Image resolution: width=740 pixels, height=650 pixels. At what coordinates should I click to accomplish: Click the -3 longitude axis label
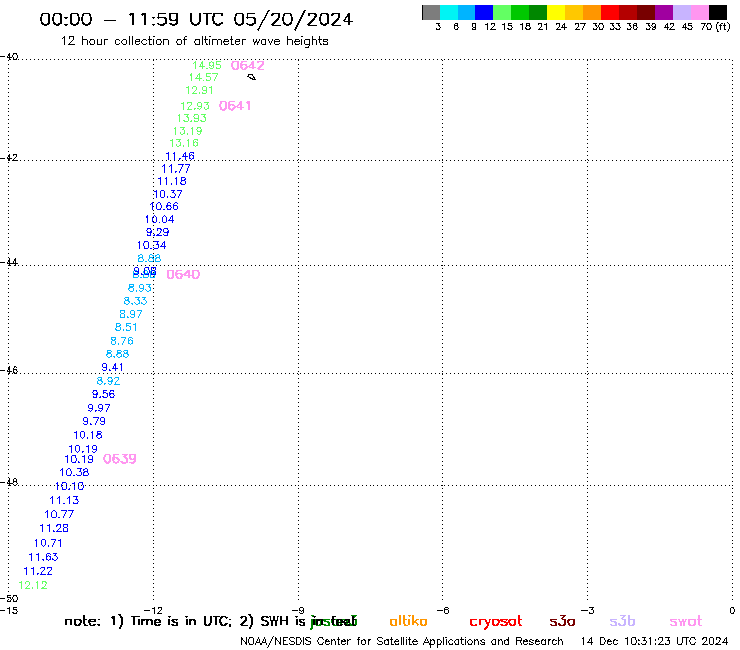coord(588,610)
